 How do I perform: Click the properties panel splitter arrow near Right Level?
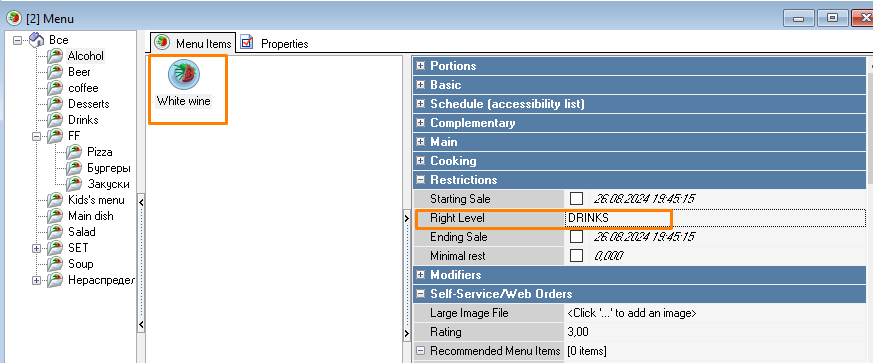406,219
